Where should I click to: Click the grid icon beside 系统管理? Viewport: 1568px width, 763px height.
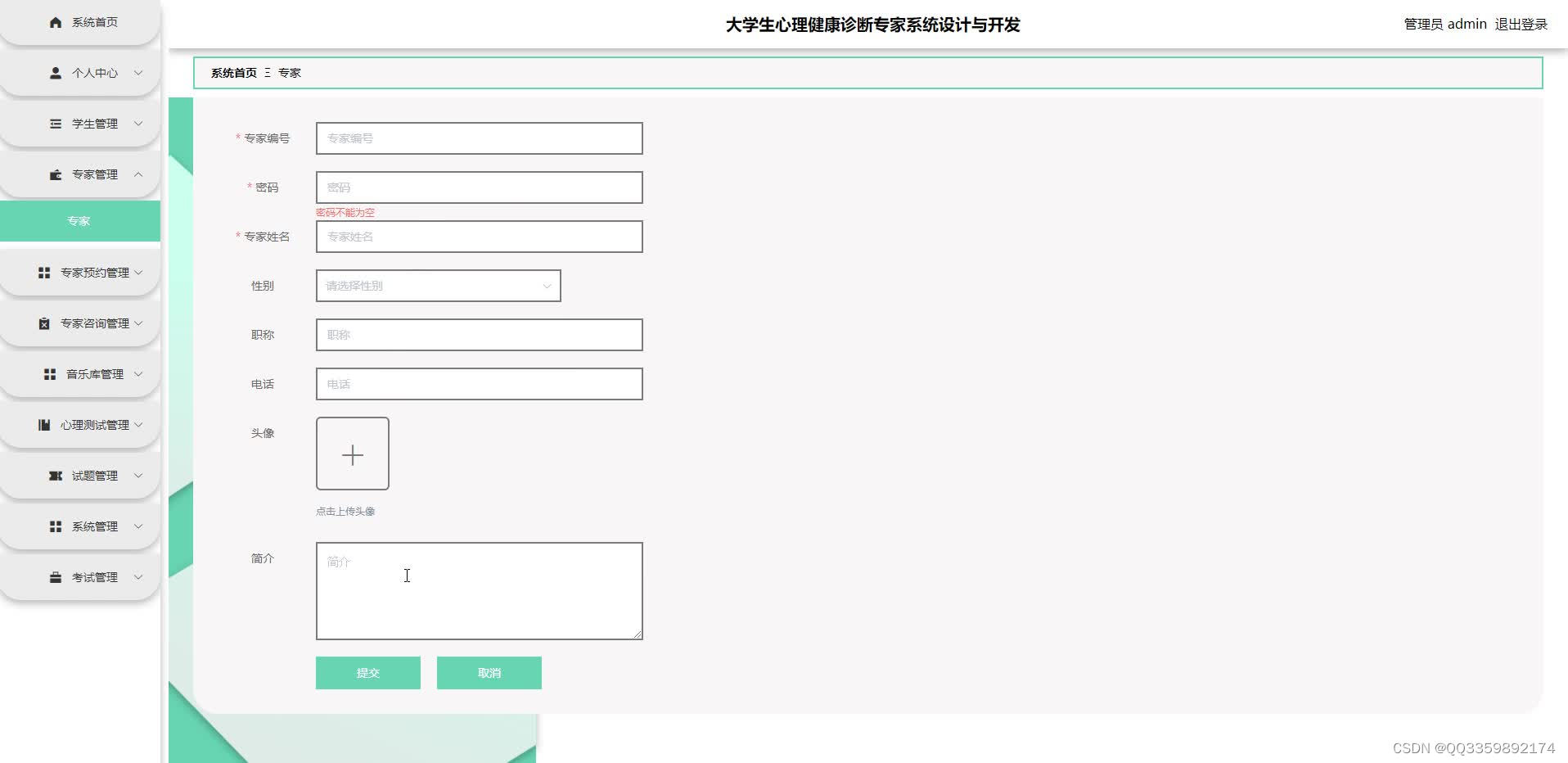56,526
